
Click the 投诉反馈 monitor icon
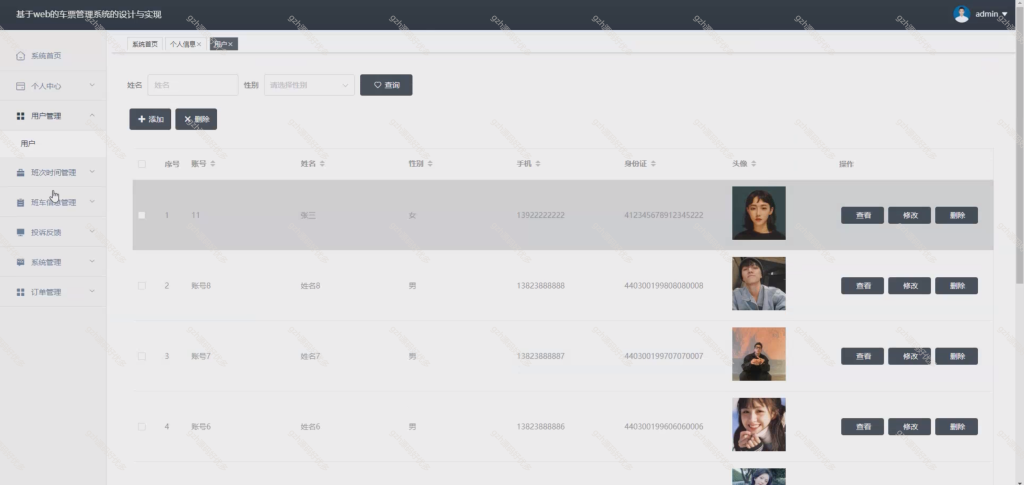tap(20, 232)
